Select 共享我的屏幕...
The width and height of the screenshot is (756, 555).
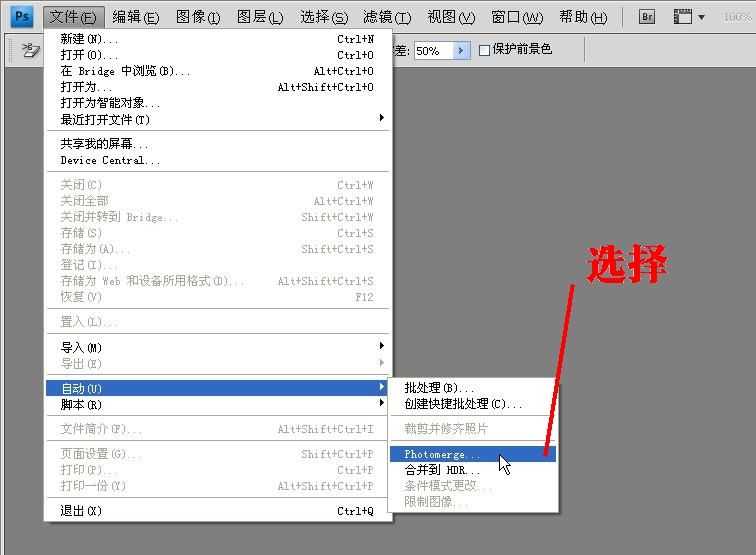pos(217,144)
